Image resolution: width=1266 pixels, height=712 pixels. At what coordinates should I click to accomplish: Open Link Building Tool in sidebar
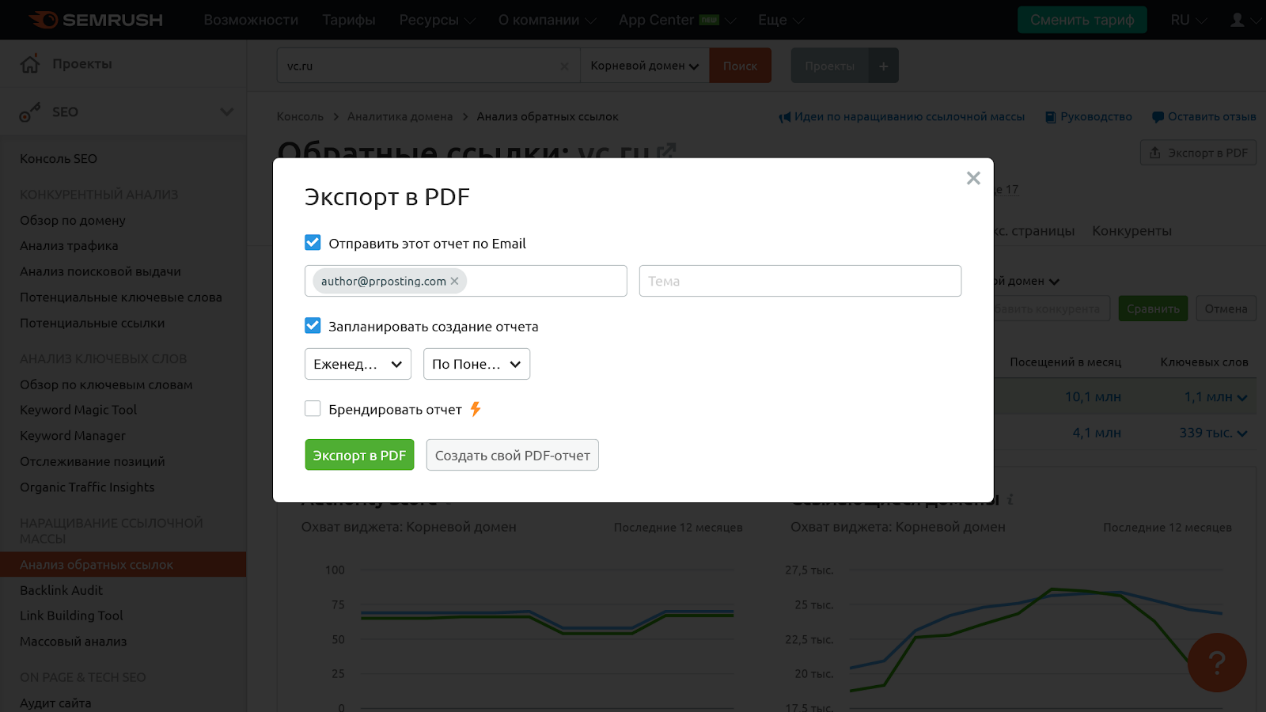(x=71, y=616)
